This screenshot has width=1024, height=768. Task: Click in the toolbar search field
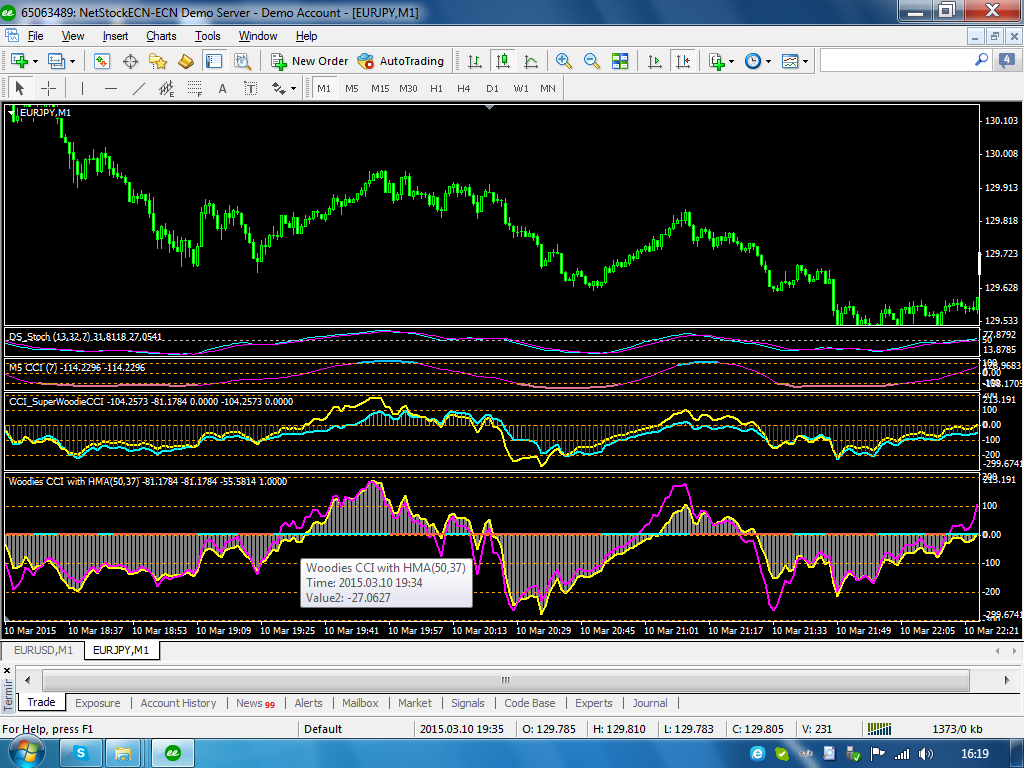(x=895, y=61)
